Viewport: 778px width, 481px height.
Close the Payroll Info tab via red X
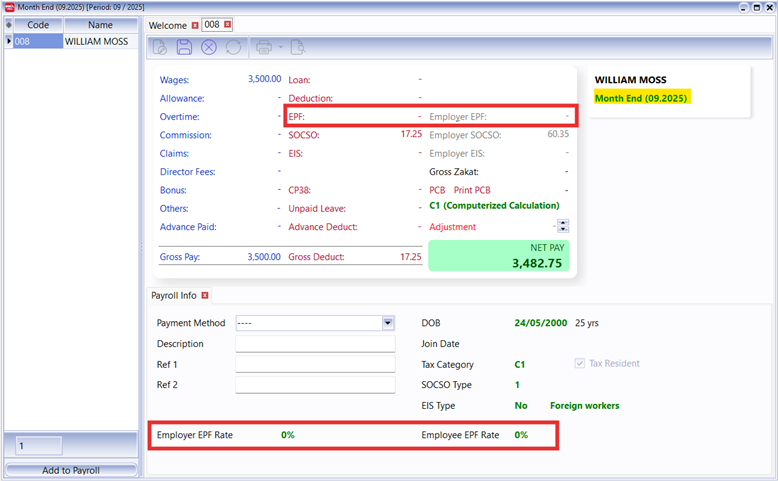tap(205, 296)
